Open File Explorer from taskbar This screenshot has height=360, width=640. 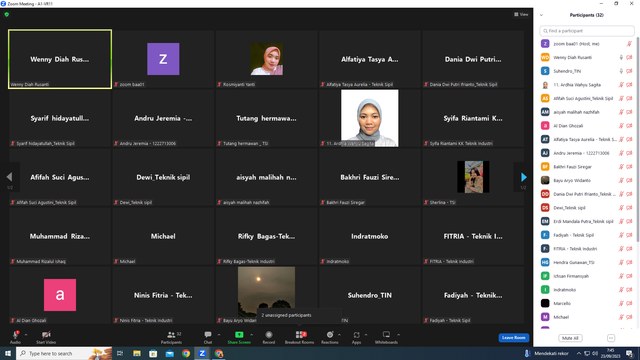(137, 353)
